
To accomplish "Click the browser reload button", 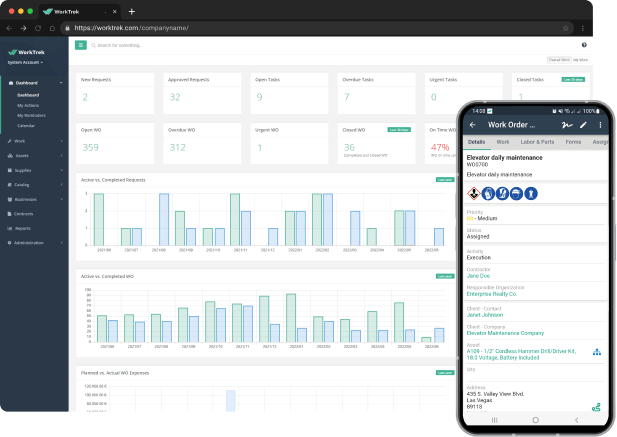I will click(39, 28).
